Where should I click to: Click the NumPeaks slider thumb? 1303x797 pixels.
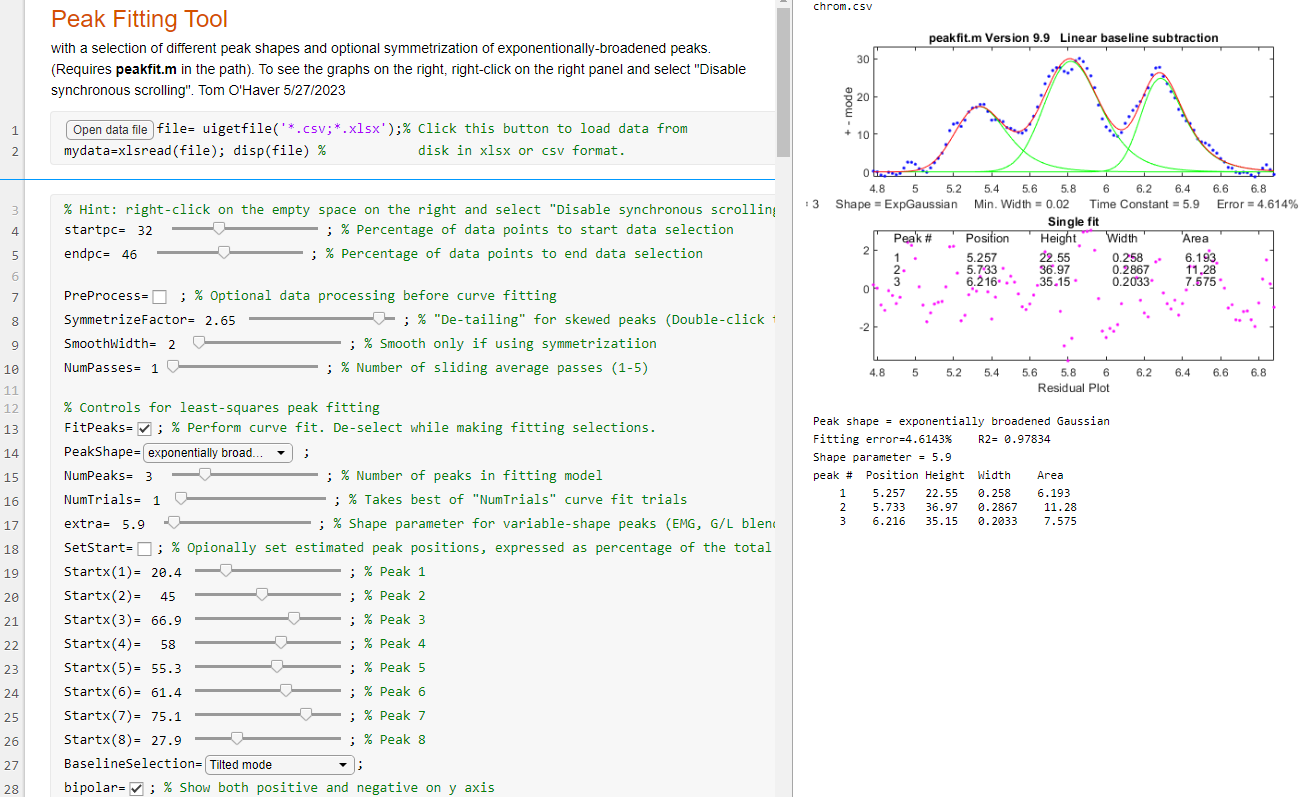(205, 476)
